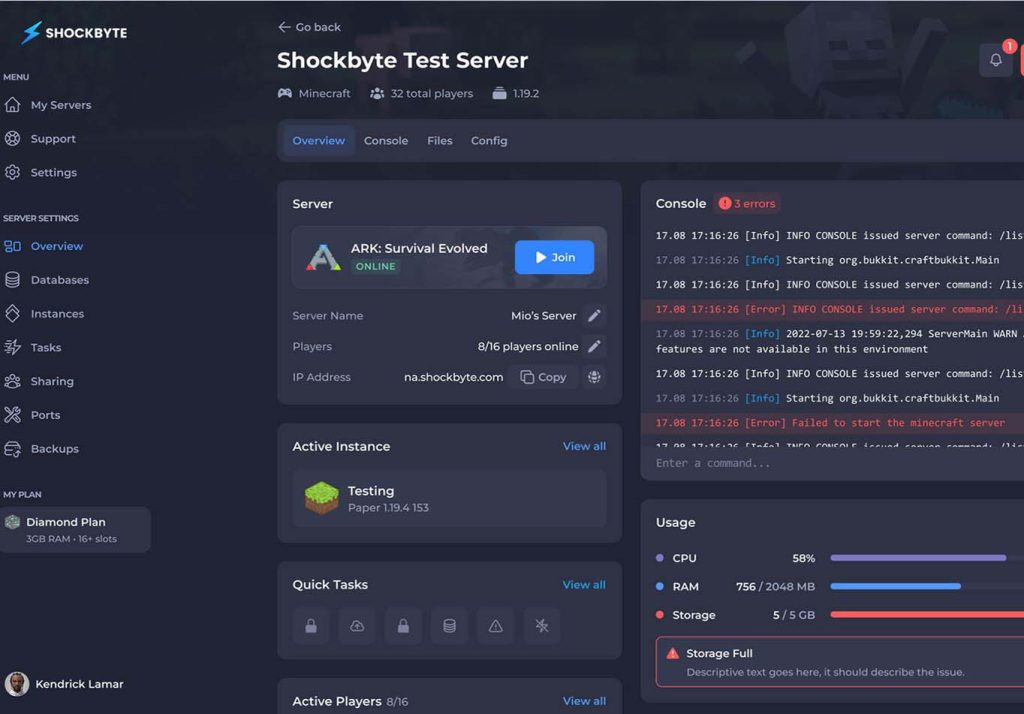Click the CPU usage bar
The image size is (1024, 714).
(x=927, y=558)
